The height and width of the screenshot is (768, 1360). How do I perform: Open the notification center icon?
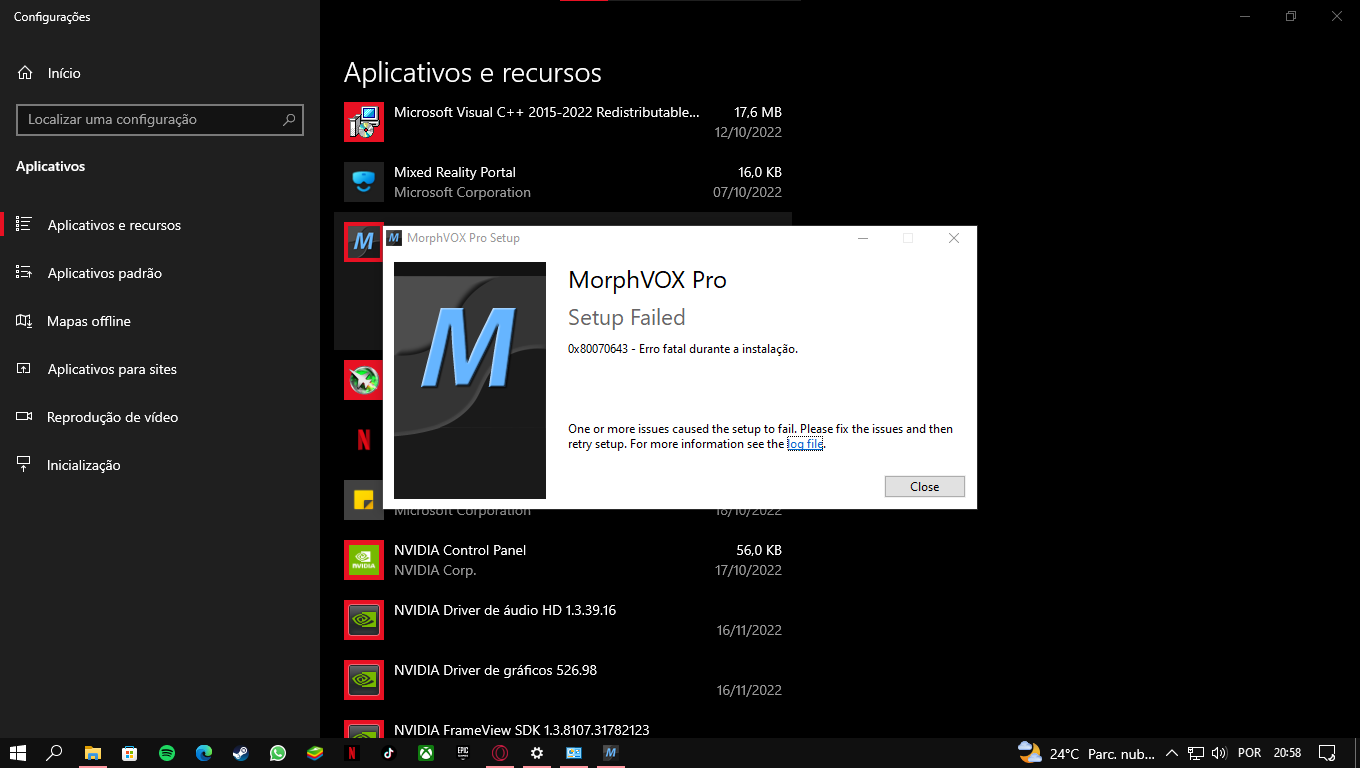pos(1327,753)
